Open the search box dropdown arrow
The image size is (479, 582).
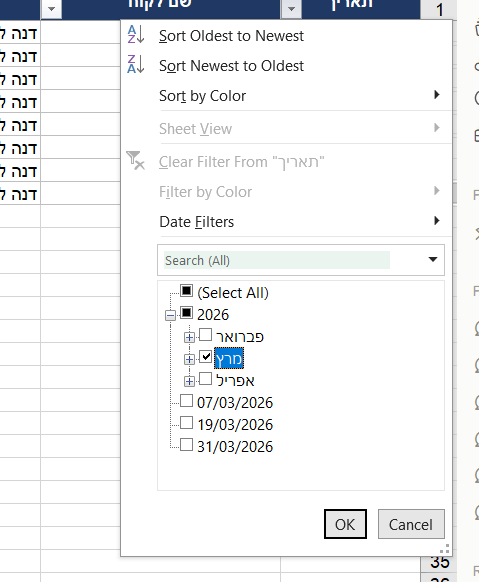433,259
